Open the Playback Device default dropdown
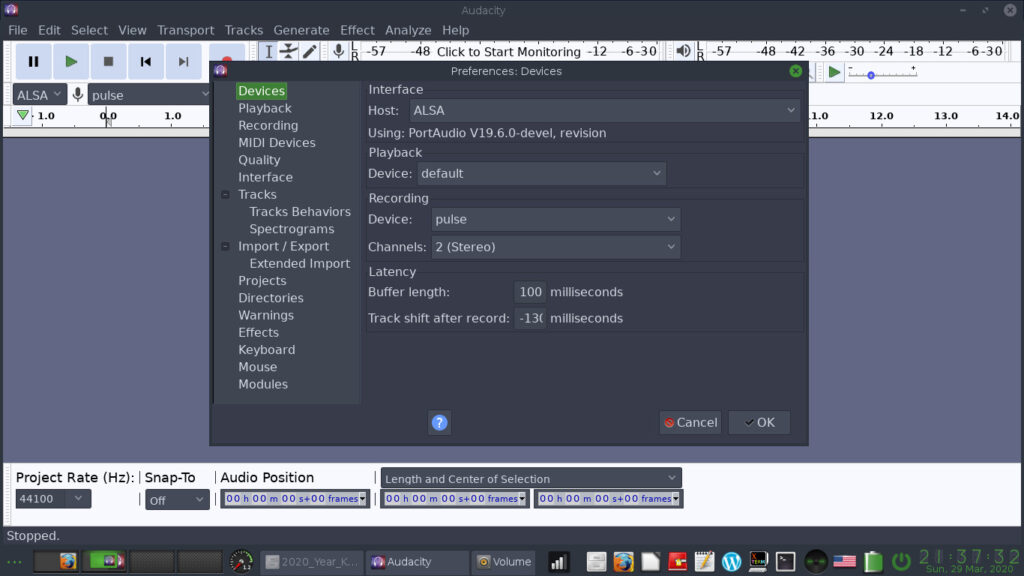Screen dimensions: 1024x576 541,174
